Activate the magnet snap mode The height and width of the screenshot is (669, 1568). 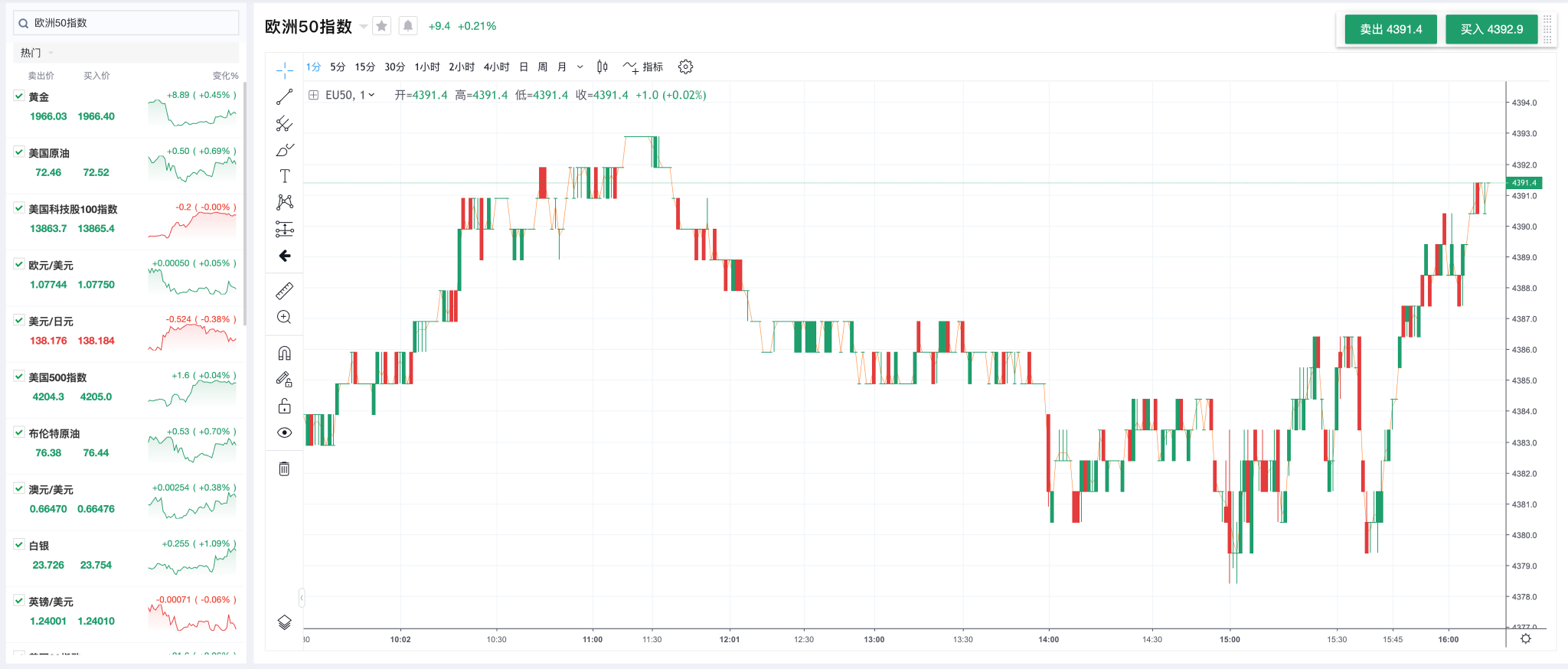tap(284, 353)
